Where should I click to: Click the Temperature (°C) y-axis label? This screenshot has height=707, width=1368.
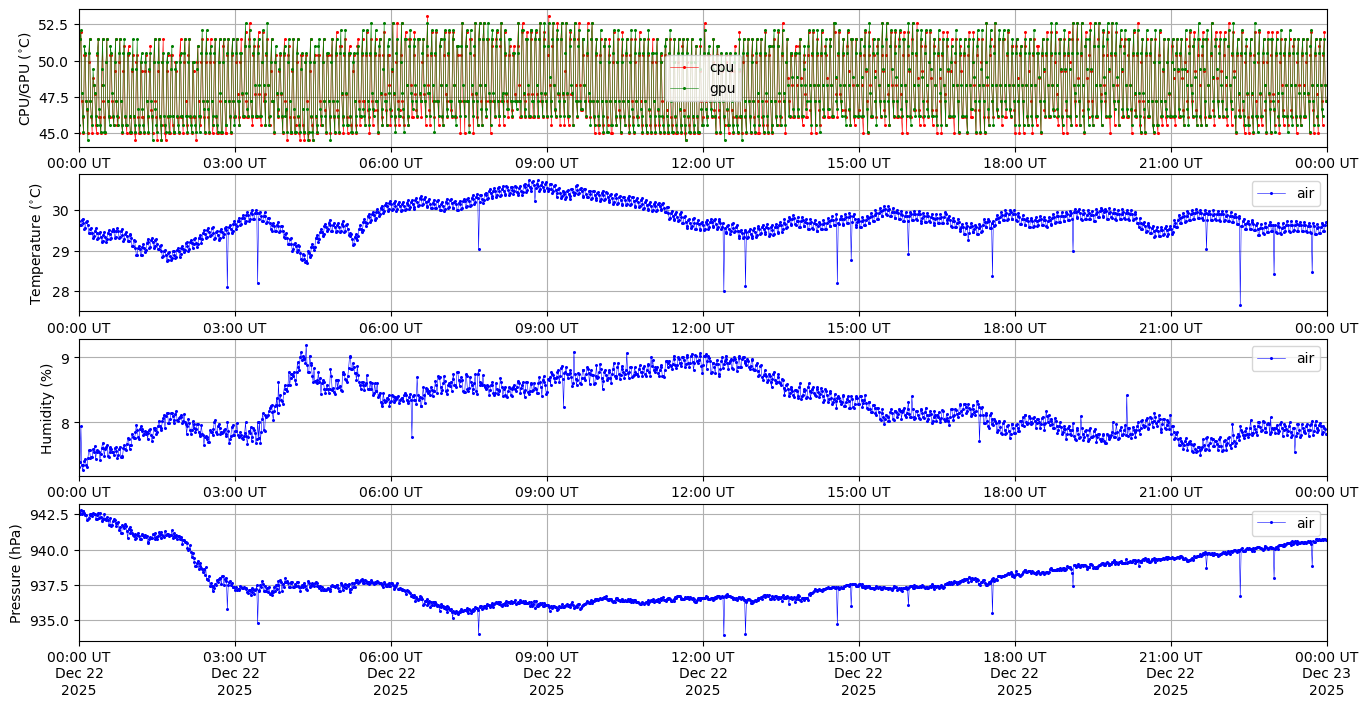point(37,243)
